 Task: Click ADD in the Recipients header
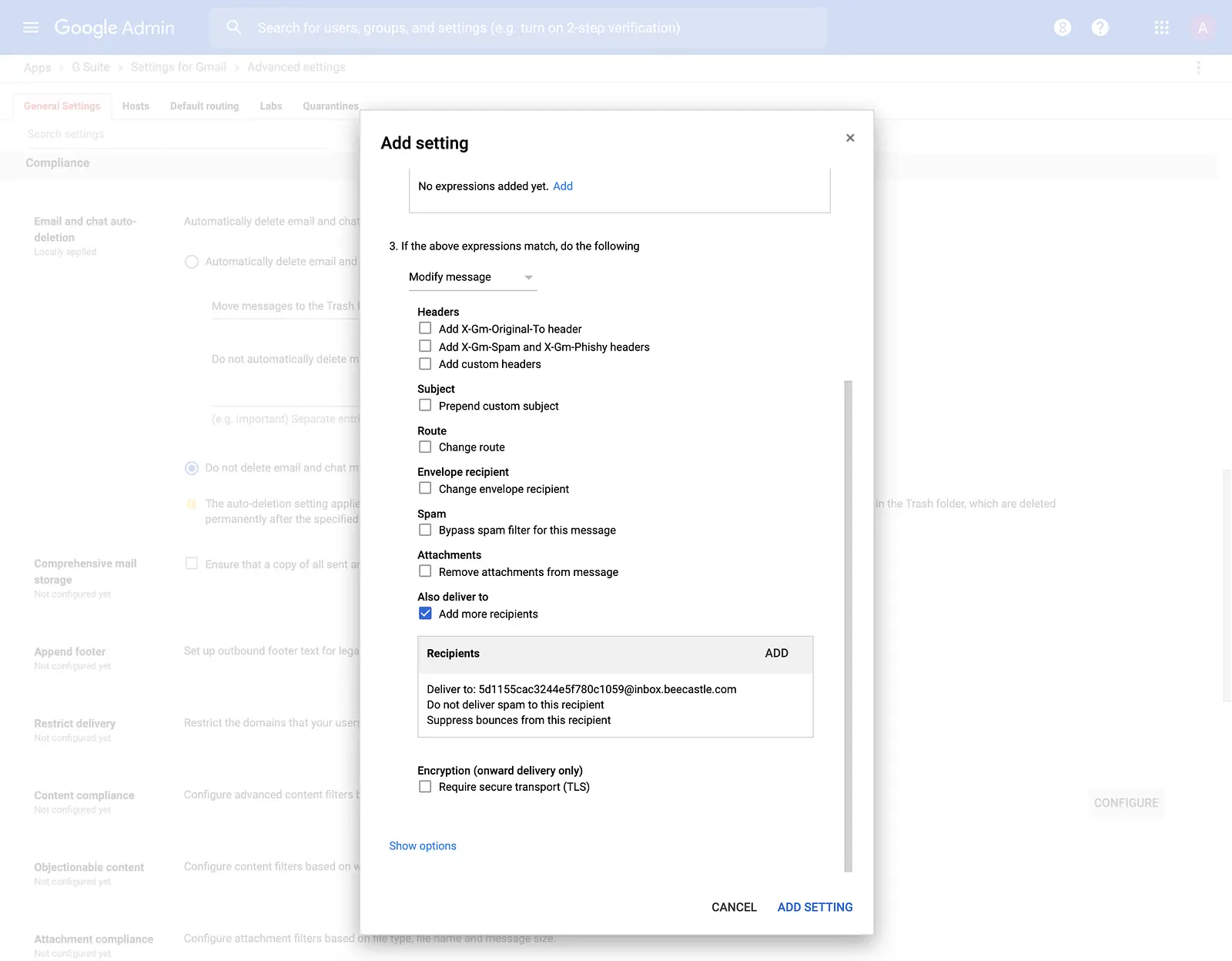pos(776,653)
